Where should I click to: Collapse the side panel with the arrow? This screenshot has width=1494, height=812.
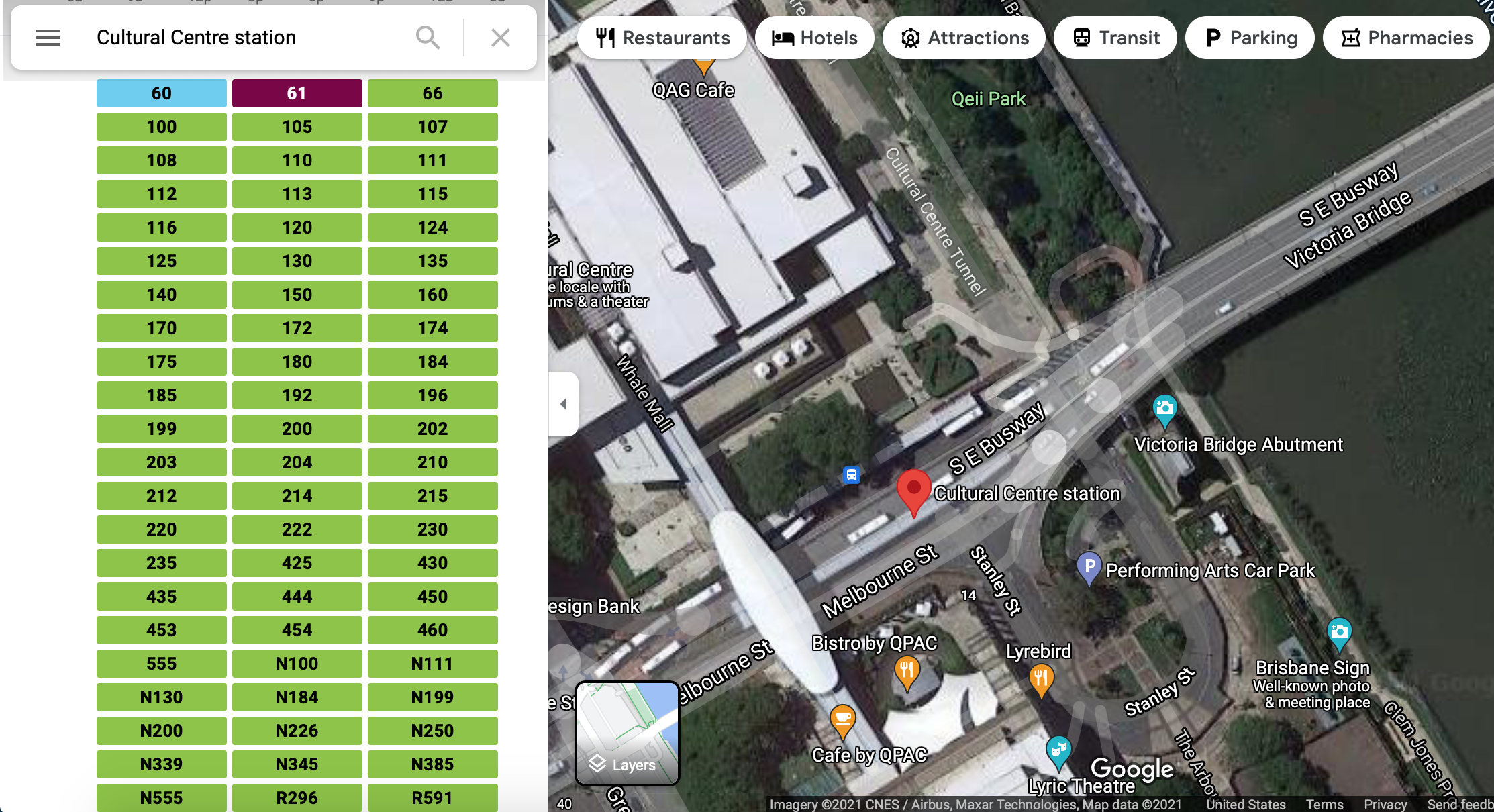[563, 404]
